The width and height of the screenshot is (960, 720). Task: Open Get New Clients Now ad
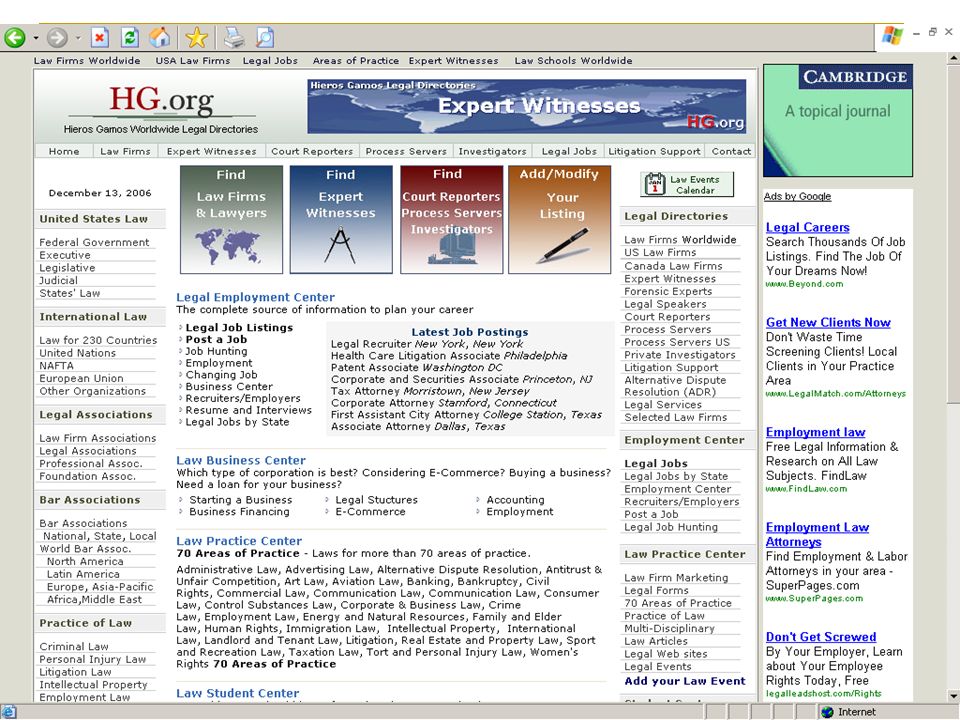click(828, 322)
